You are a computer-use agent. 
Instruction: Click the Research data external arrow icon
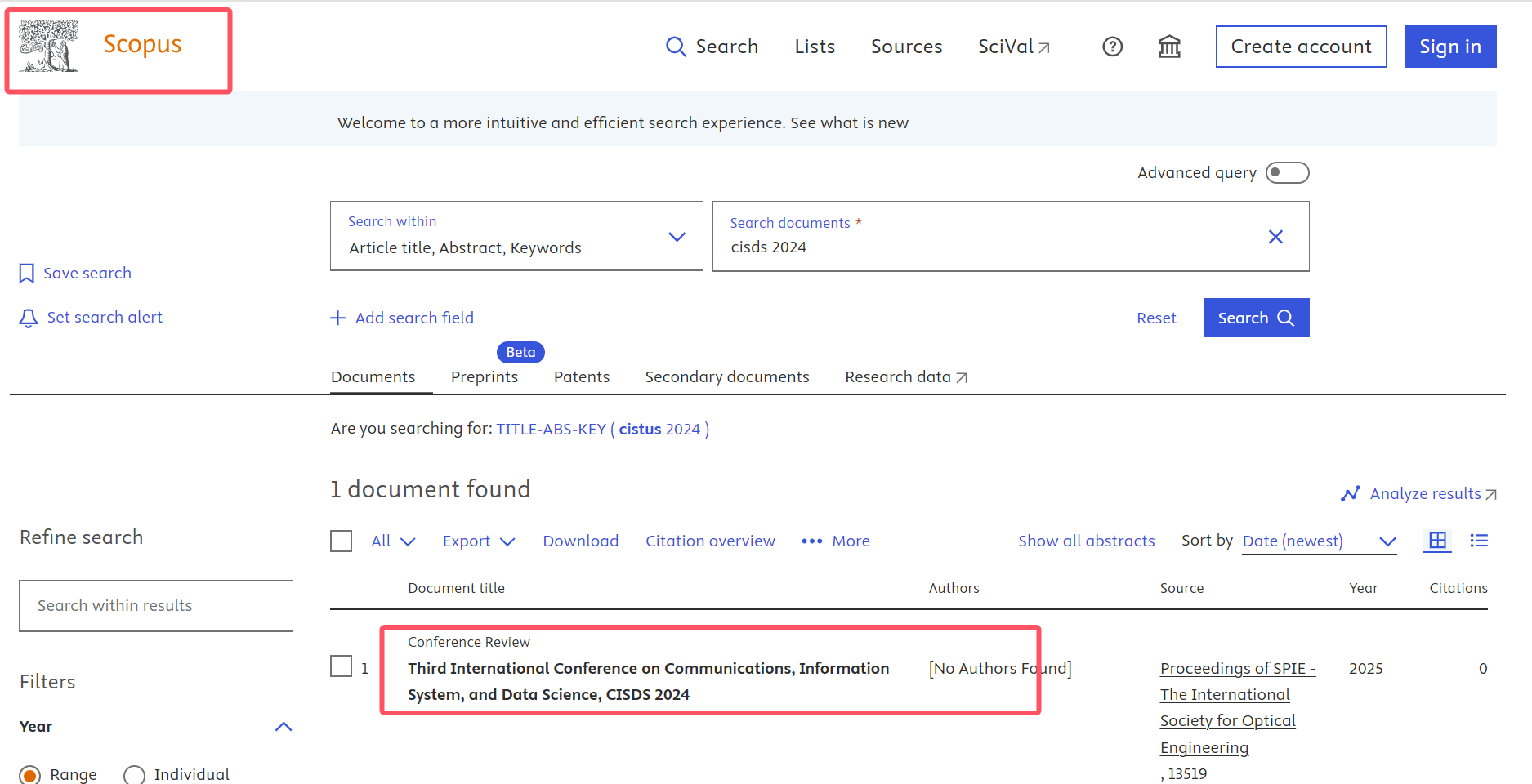962,377
